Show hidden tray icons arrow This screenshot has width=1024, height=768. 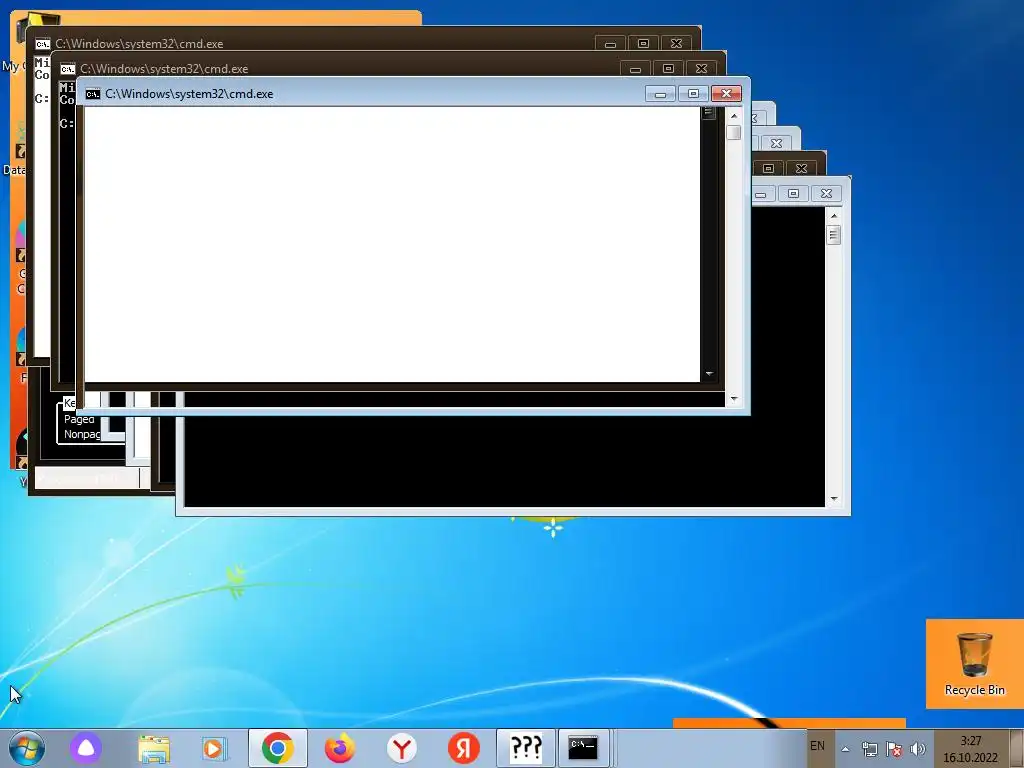click(845, 749)
